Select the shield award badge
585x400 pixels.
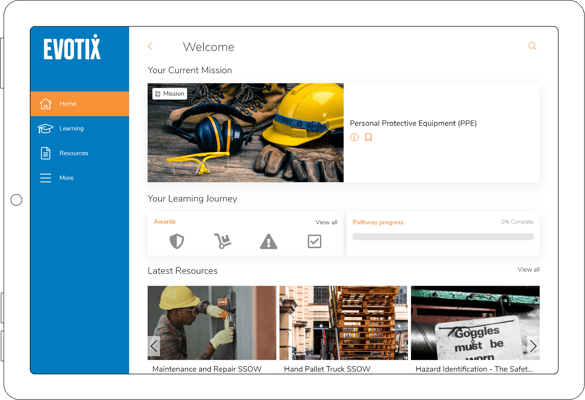coord(176,241)
